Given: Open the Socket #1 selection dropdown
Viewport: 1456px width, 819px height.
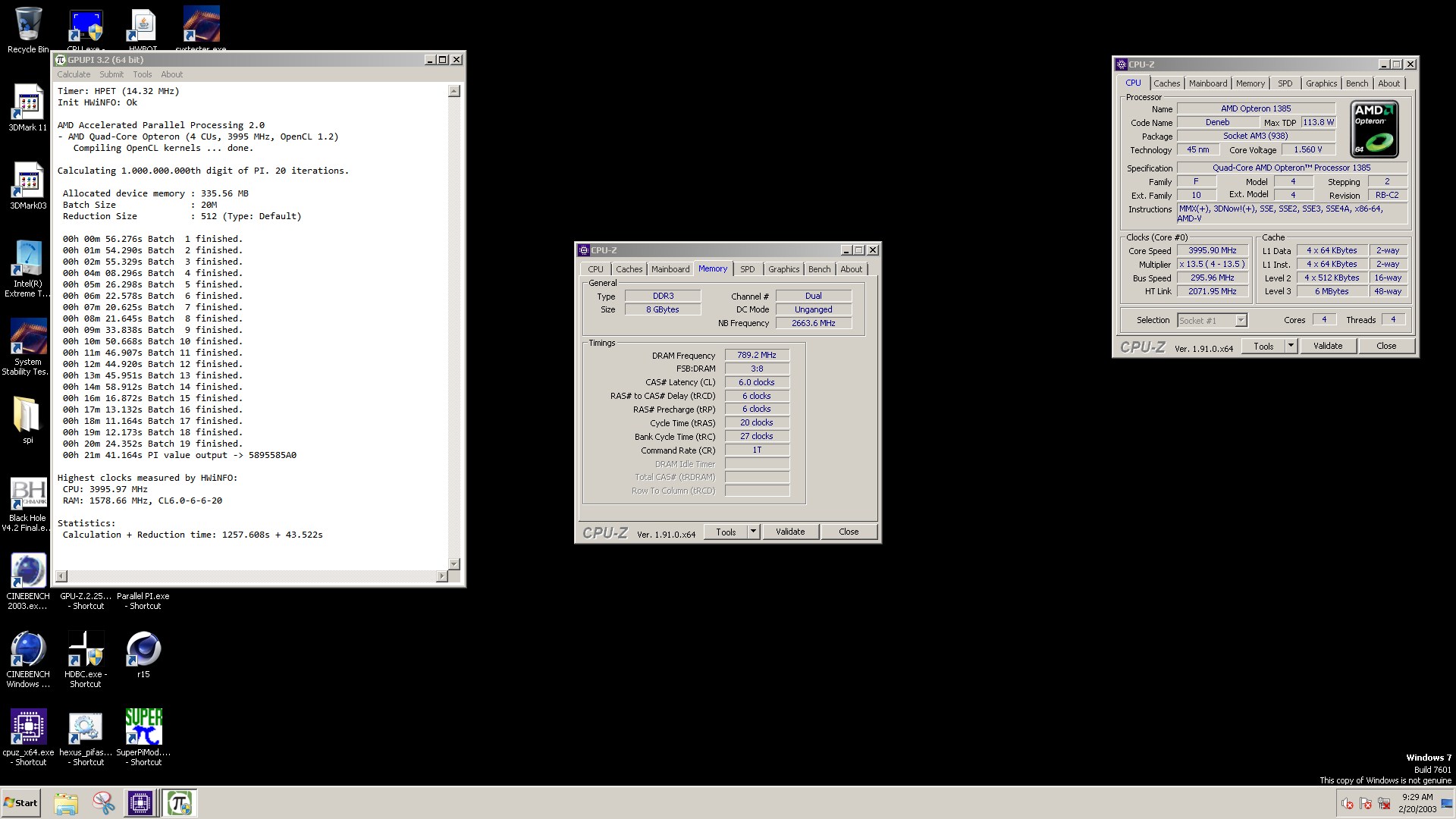Looking at the screenshot, I should pyautogui.click(x=1211, y=321).
